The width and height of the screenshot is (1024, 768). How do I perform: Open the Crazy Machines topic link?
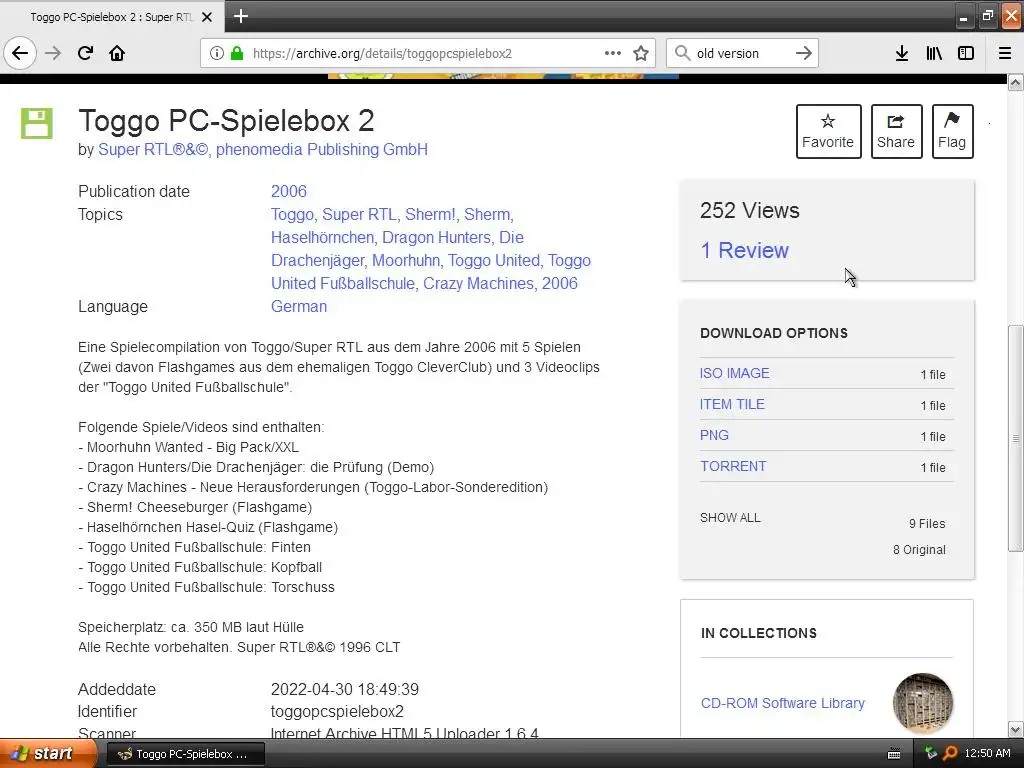(478, 283)
